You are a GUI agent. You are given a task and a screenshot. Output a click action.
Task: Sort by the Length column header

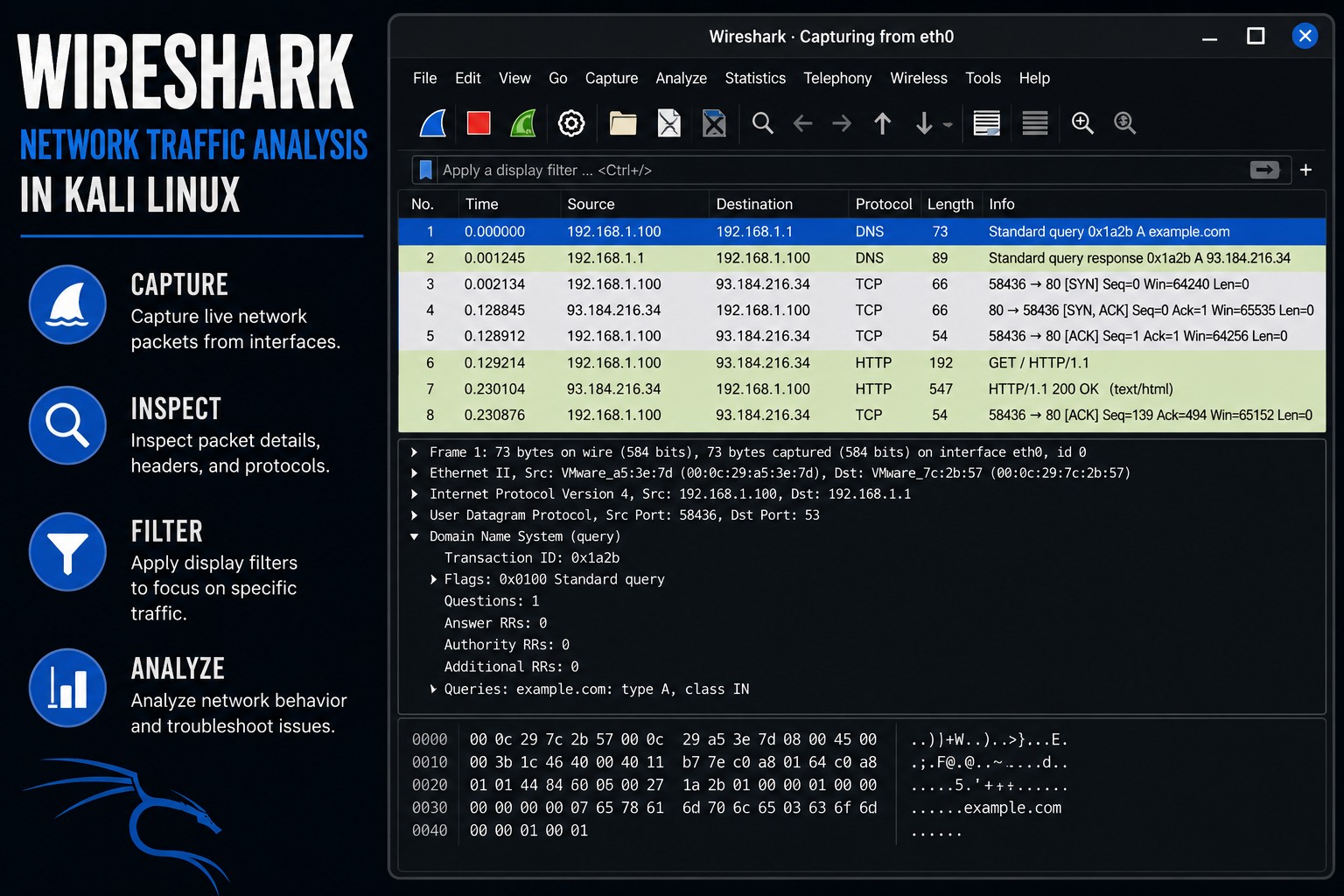950,204
